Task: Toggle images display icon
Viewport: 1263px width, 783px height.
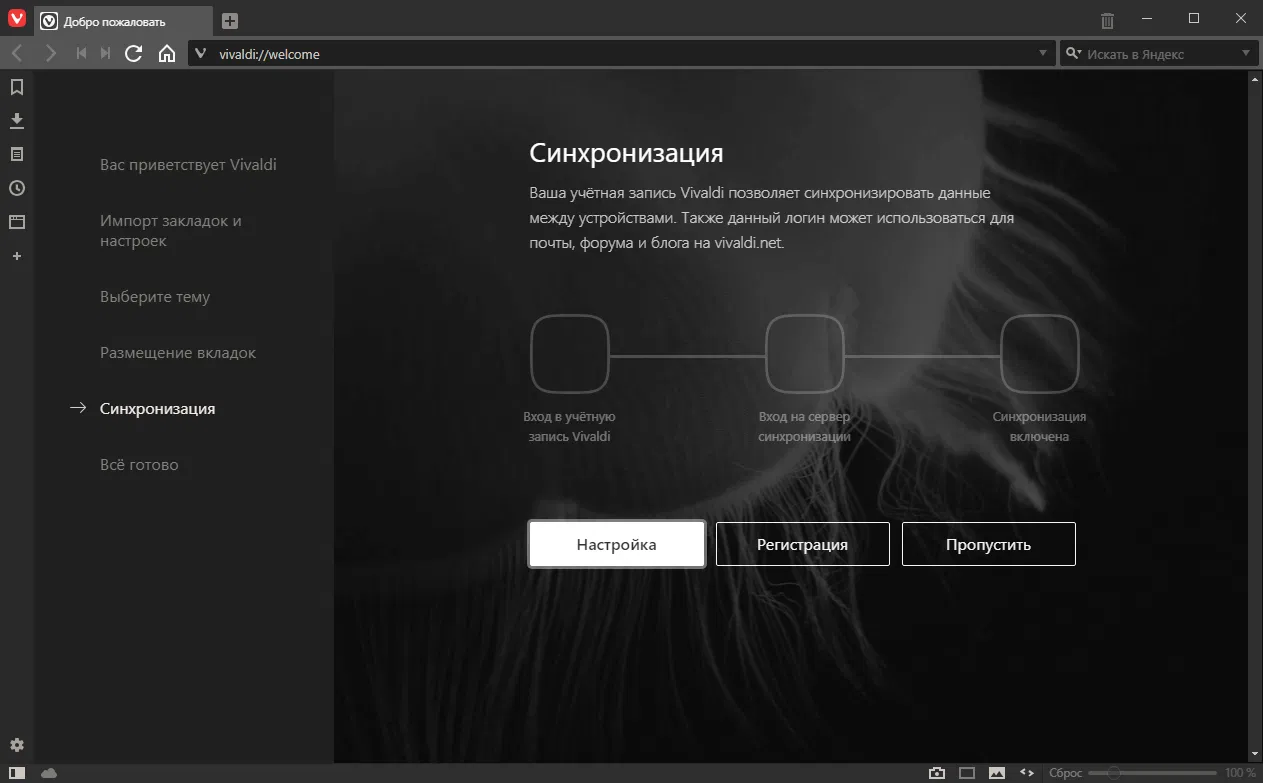Action: [997, 773]
